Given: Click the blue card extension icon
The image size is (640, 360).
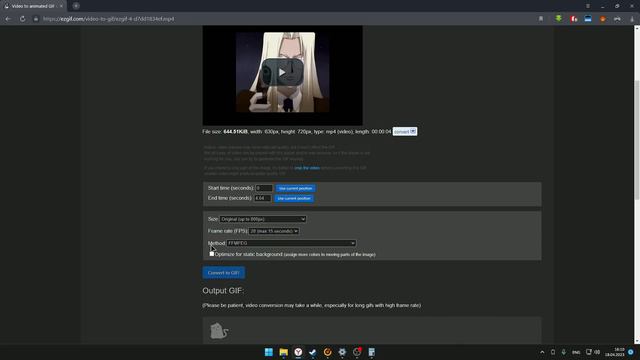Looking at the screenshot, I should 588,19.
